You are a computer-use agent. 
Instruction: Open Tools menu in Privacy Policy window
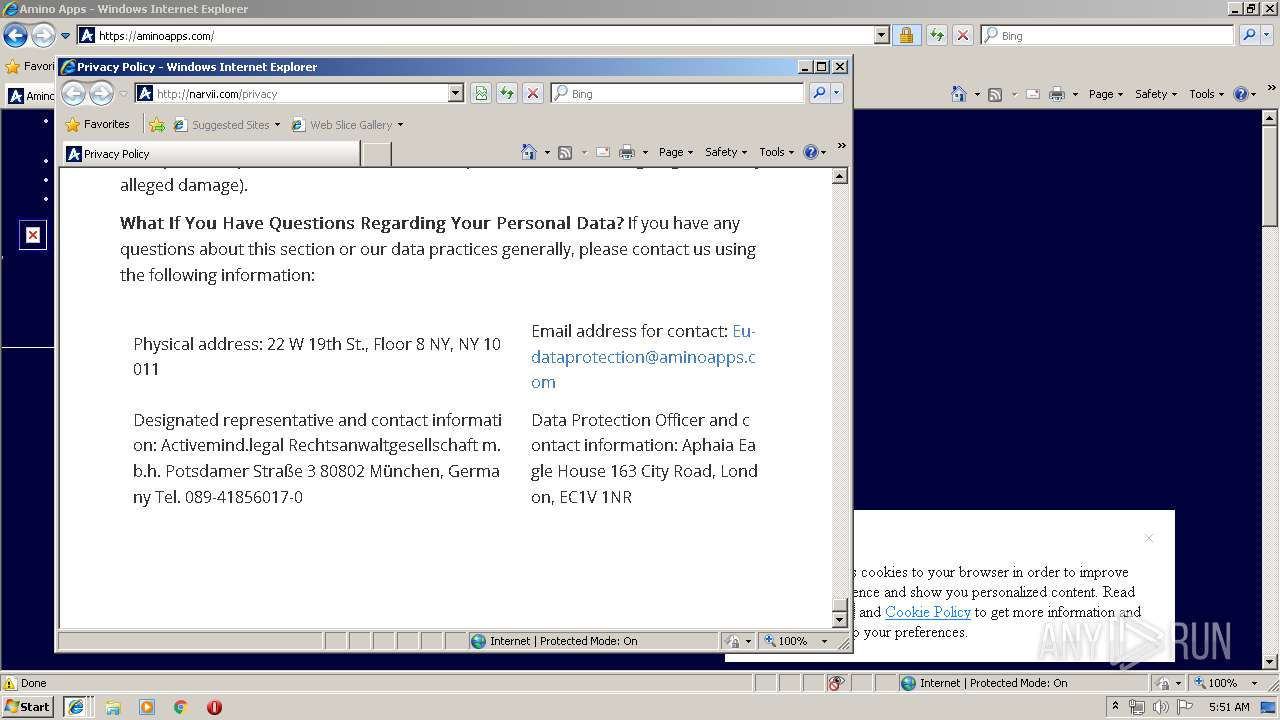[776, 152]
